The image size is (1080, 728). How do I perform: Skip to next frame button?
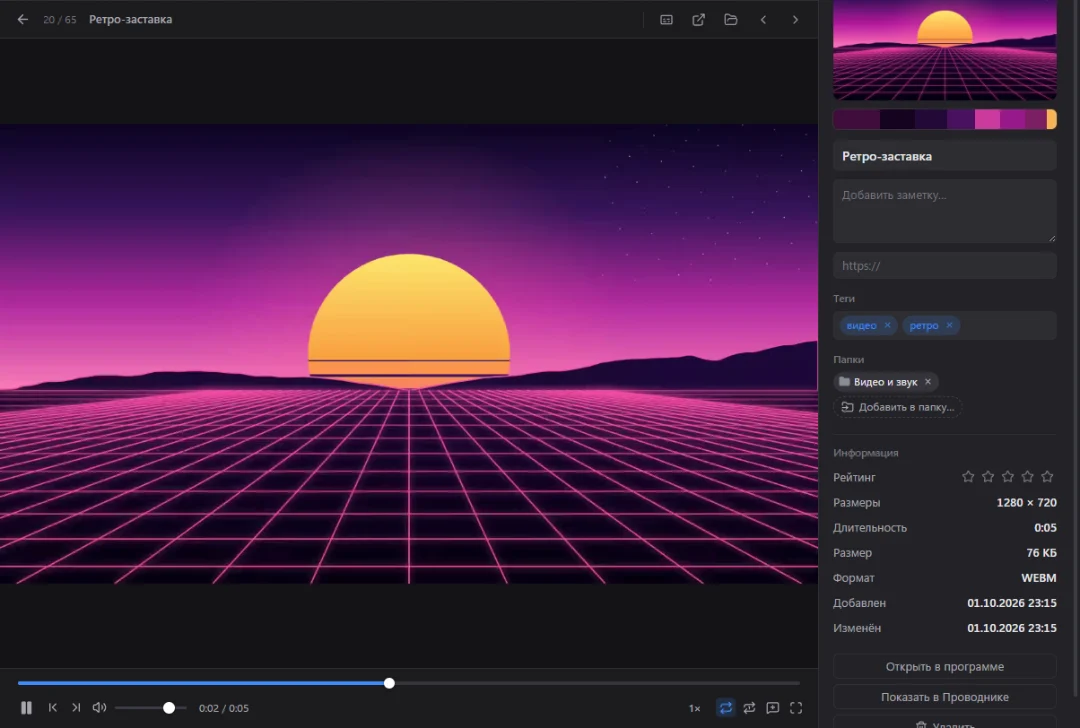tap(76, 707)
